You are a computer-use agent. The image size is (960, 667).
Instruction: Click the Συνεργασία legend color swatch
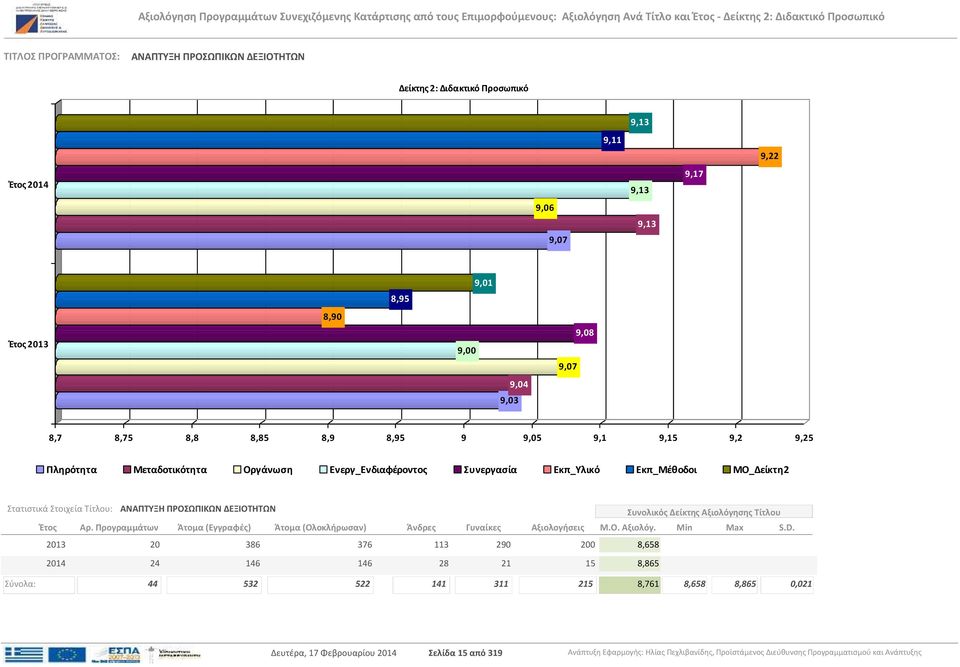(457, 470)
